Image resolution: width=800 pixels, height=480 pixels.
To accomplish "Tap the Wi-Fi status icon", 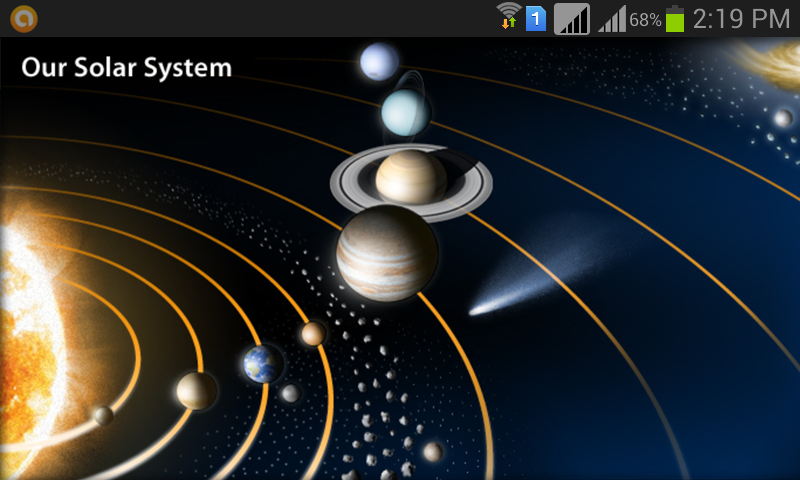I will [509, 16].
